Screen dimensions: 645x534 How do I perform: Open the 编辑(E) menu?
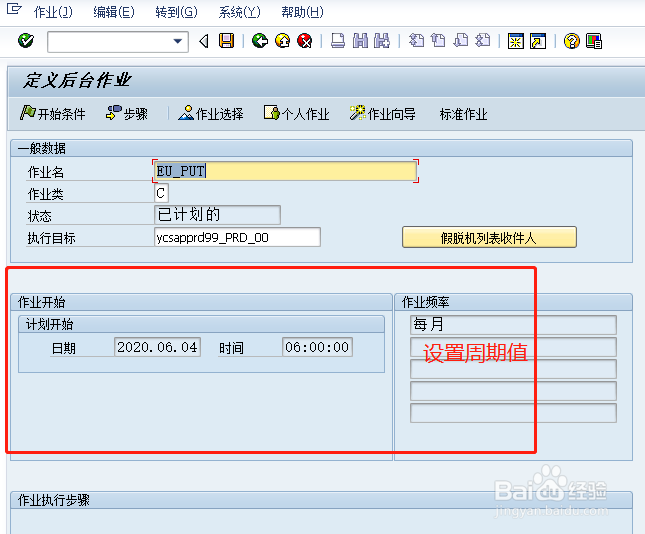click(114, 12)
